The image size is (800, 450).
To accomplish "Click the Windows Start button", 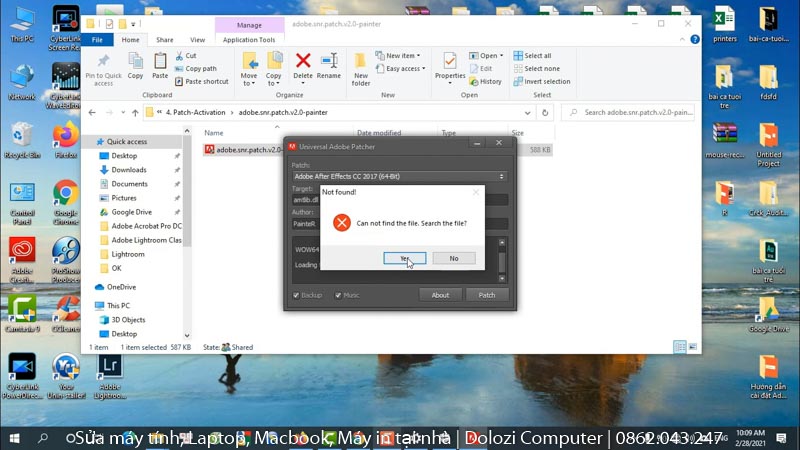I will 15,438.
